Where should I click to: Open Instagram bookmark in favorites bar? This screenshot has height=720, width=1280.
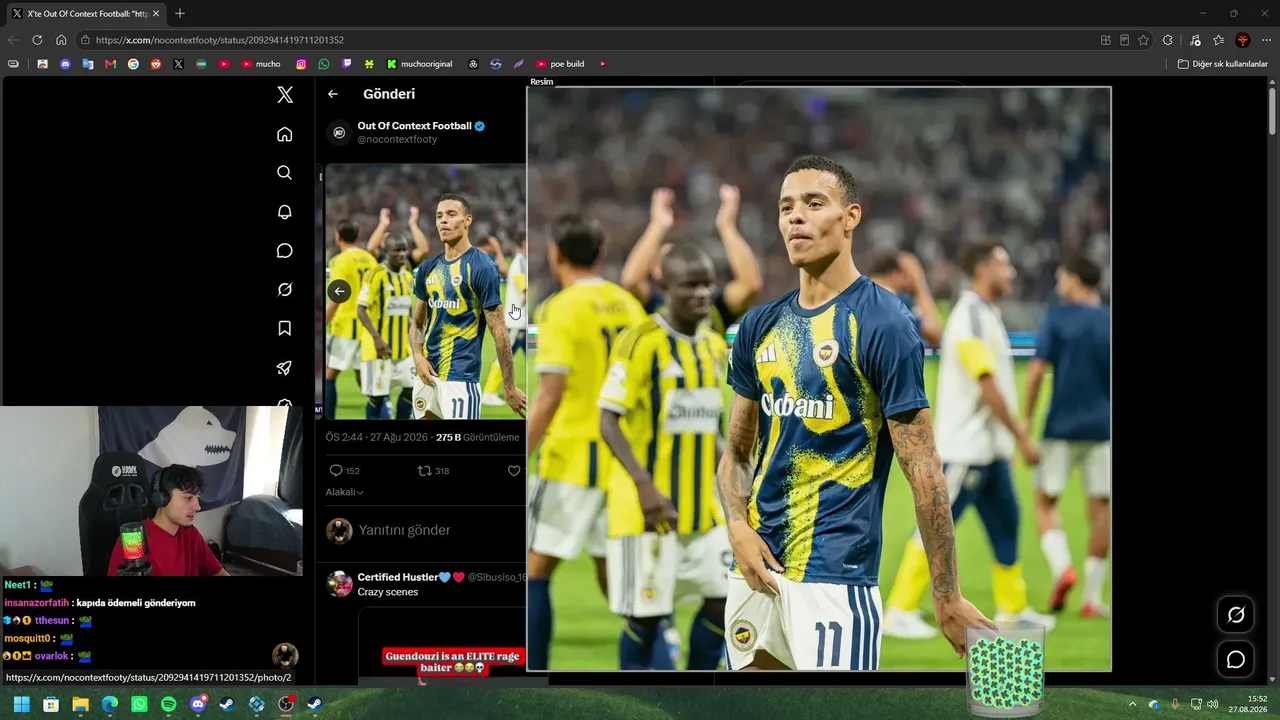(301, 64)
